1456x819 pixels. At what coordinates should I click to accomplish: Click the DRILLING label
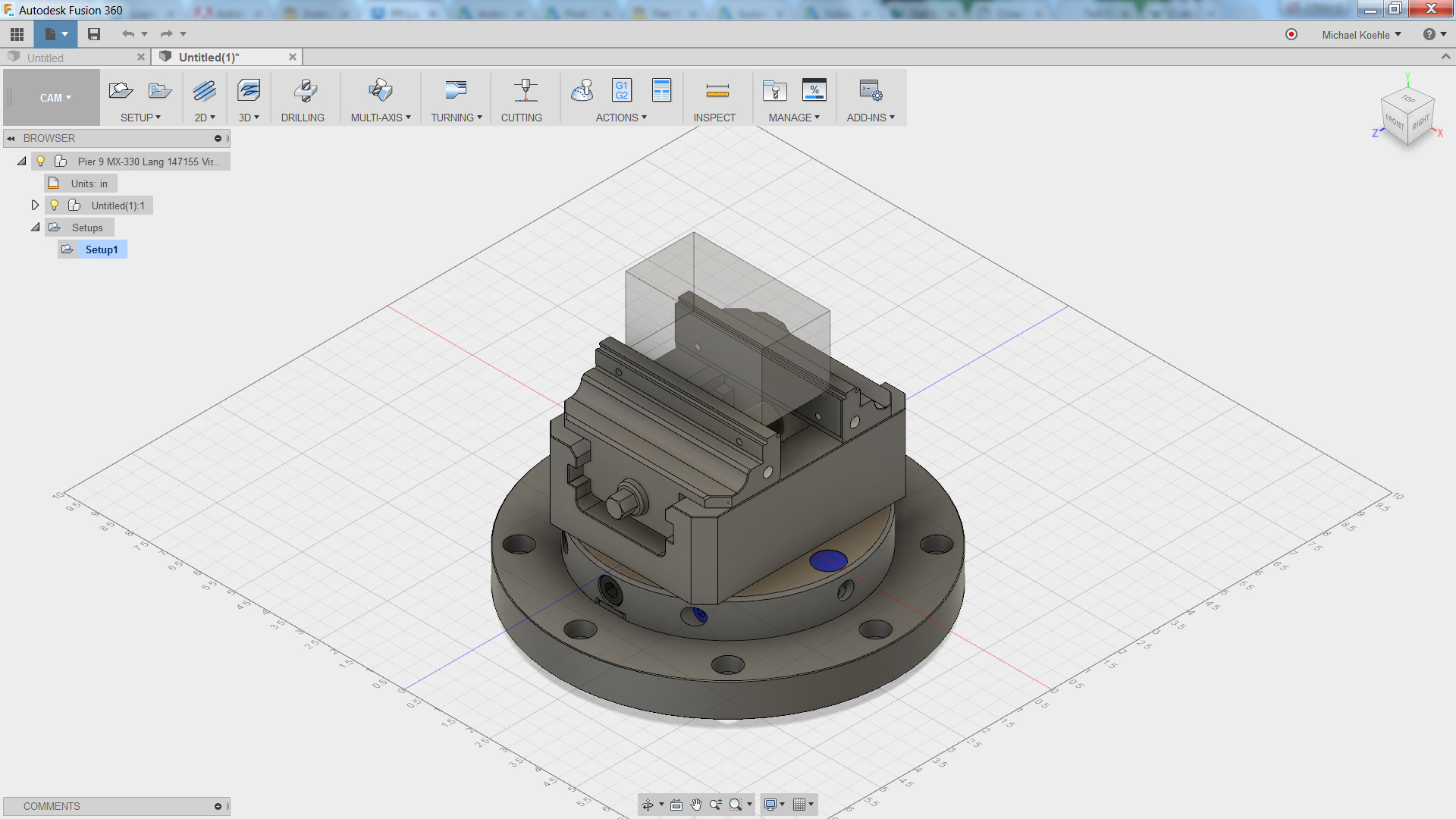click(303, 118)
